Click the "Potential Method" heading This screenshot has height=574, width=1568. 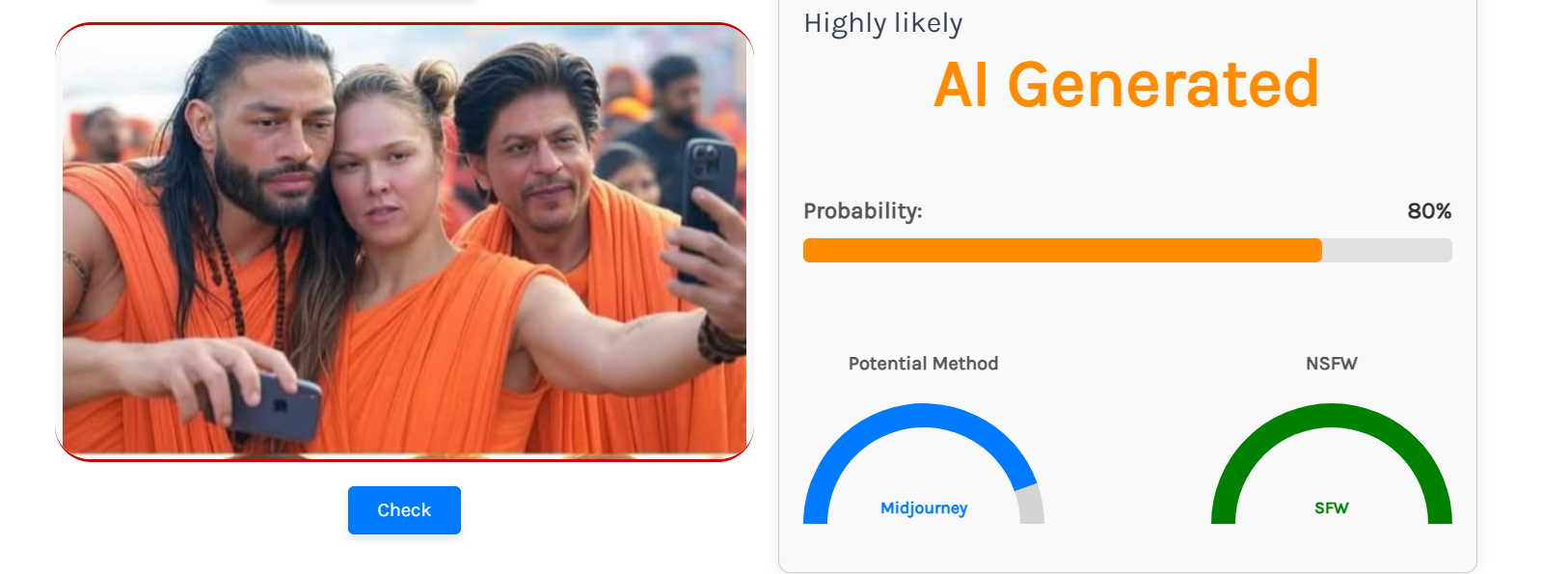[923, 364]
